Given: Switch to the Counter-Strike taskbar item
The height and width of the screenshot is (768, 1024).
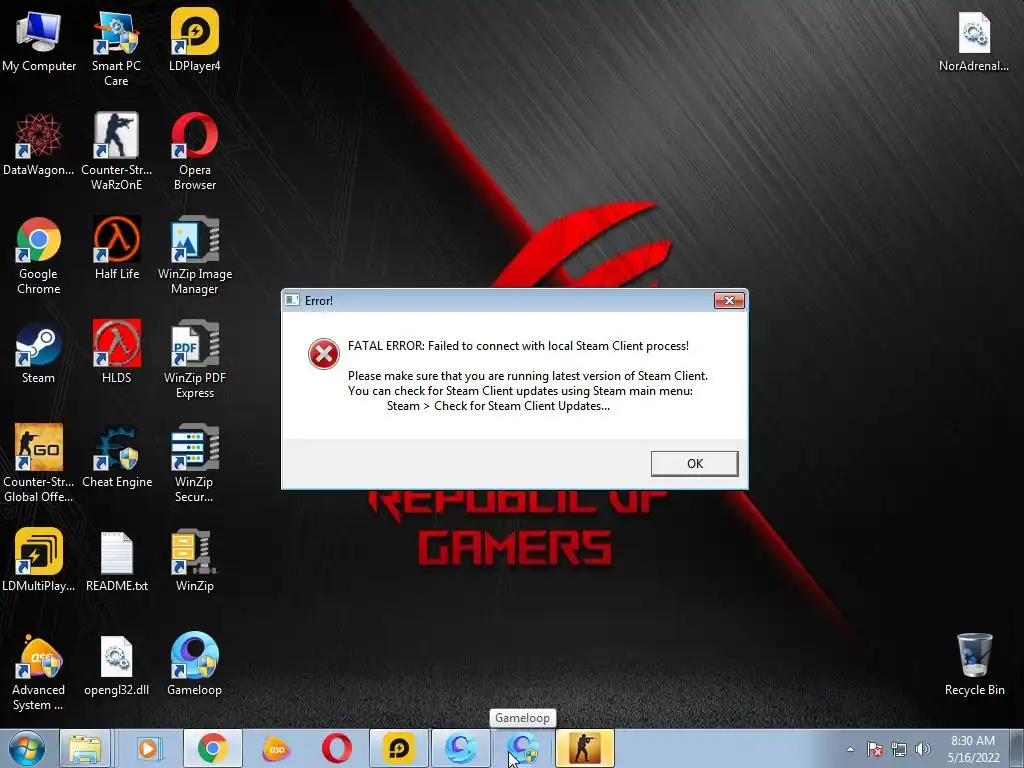Looking at the screenshot, I should [585, 748].
